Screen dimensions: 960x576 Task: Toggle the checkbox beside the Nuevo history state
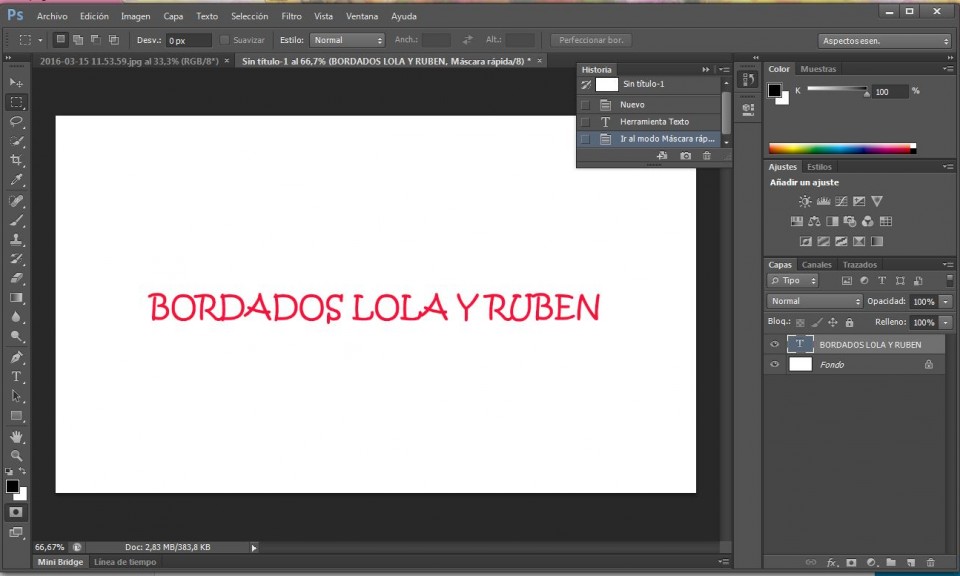coord(585,105)
